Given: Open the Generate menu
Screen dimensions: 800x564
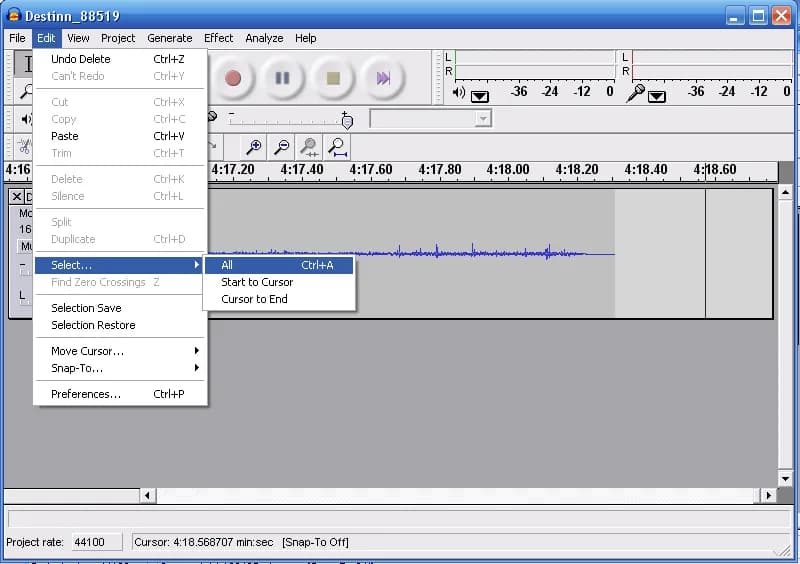Looking at the screenshot, I should (x=169, y=38).
